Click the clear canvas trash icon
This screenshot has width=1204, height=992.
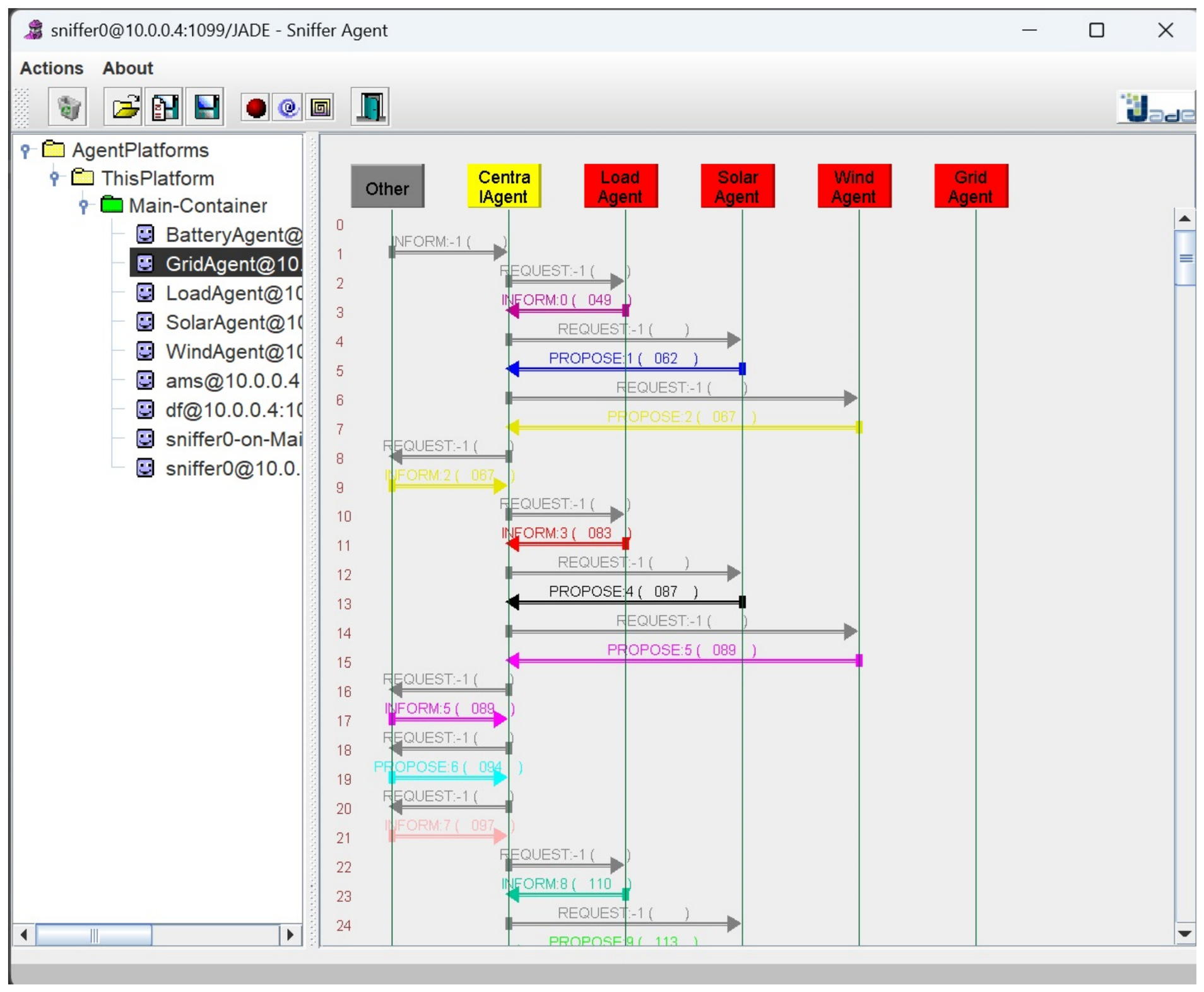click(68, 107)
